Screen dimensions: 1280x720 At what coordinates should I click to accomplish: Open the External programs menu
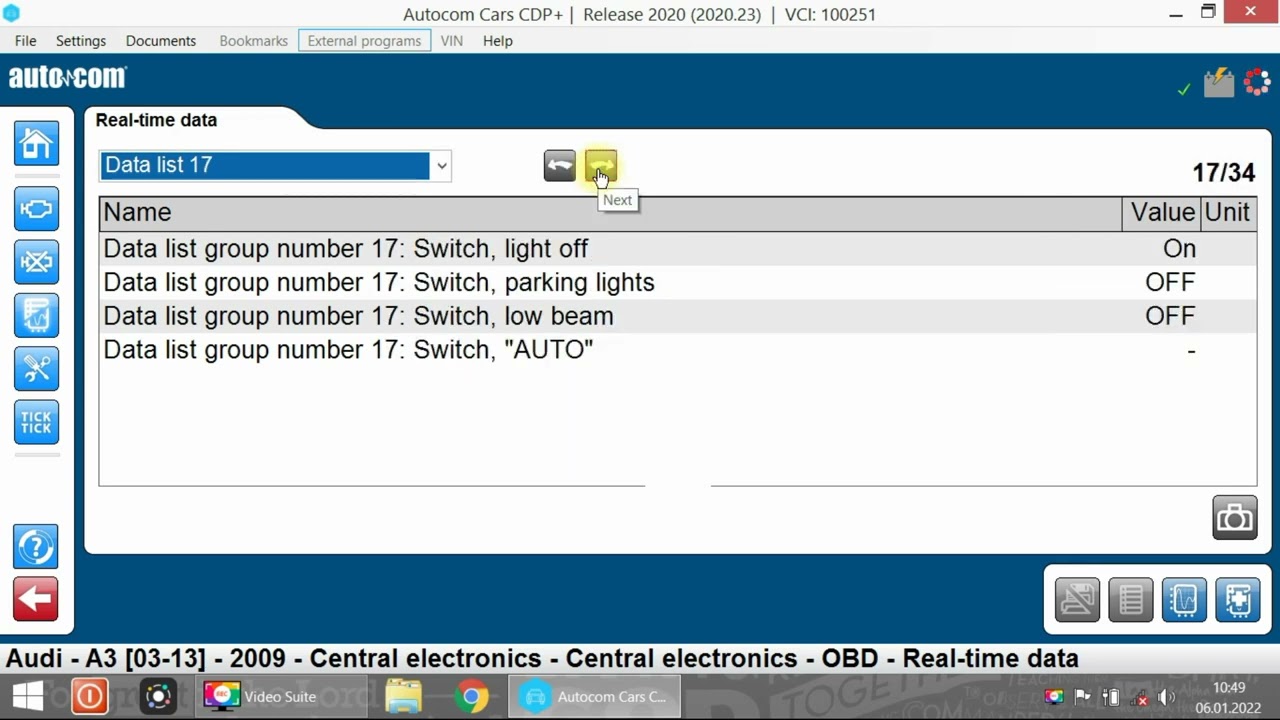point(364,41)
